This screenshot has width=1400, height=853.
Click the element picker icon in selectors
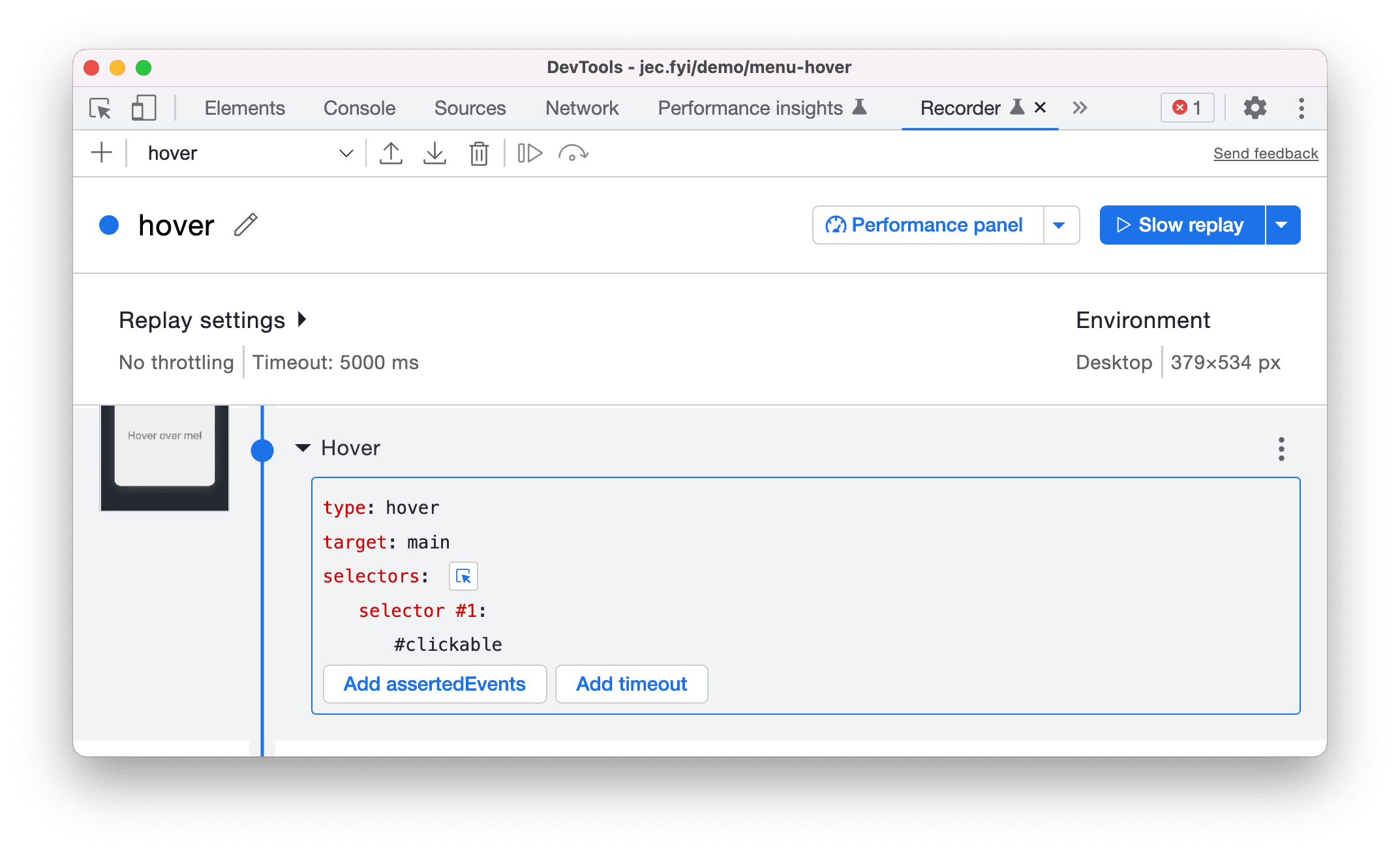pos(463,575)
